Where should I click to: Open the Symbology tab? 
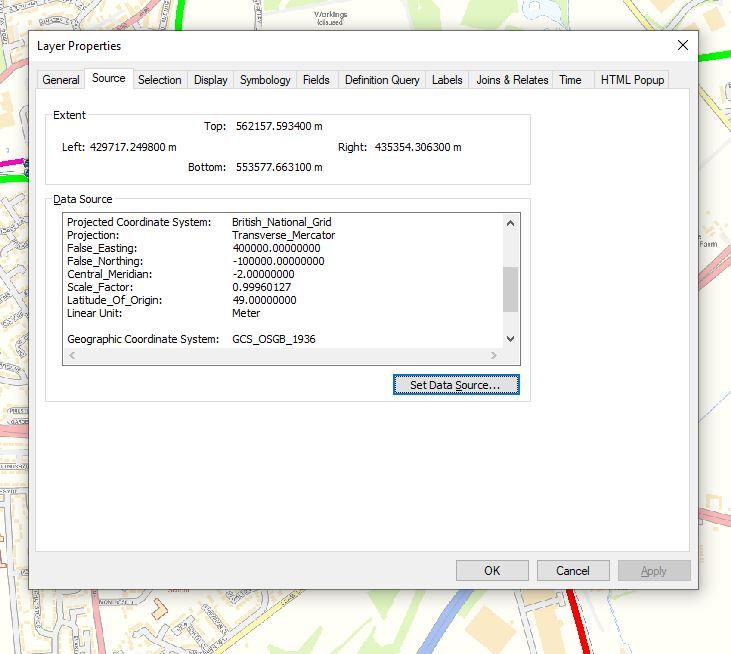[265, 80]
